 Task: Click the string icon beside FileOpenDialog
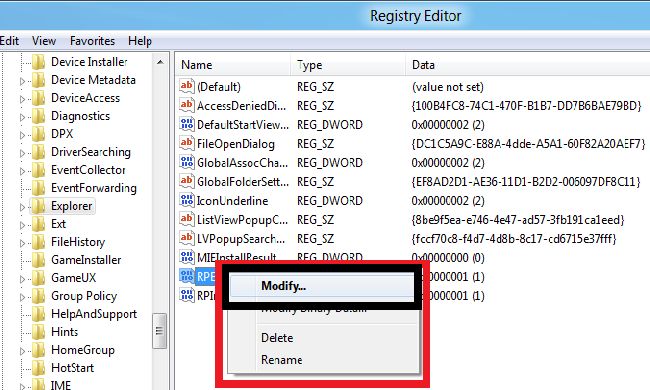187,143
